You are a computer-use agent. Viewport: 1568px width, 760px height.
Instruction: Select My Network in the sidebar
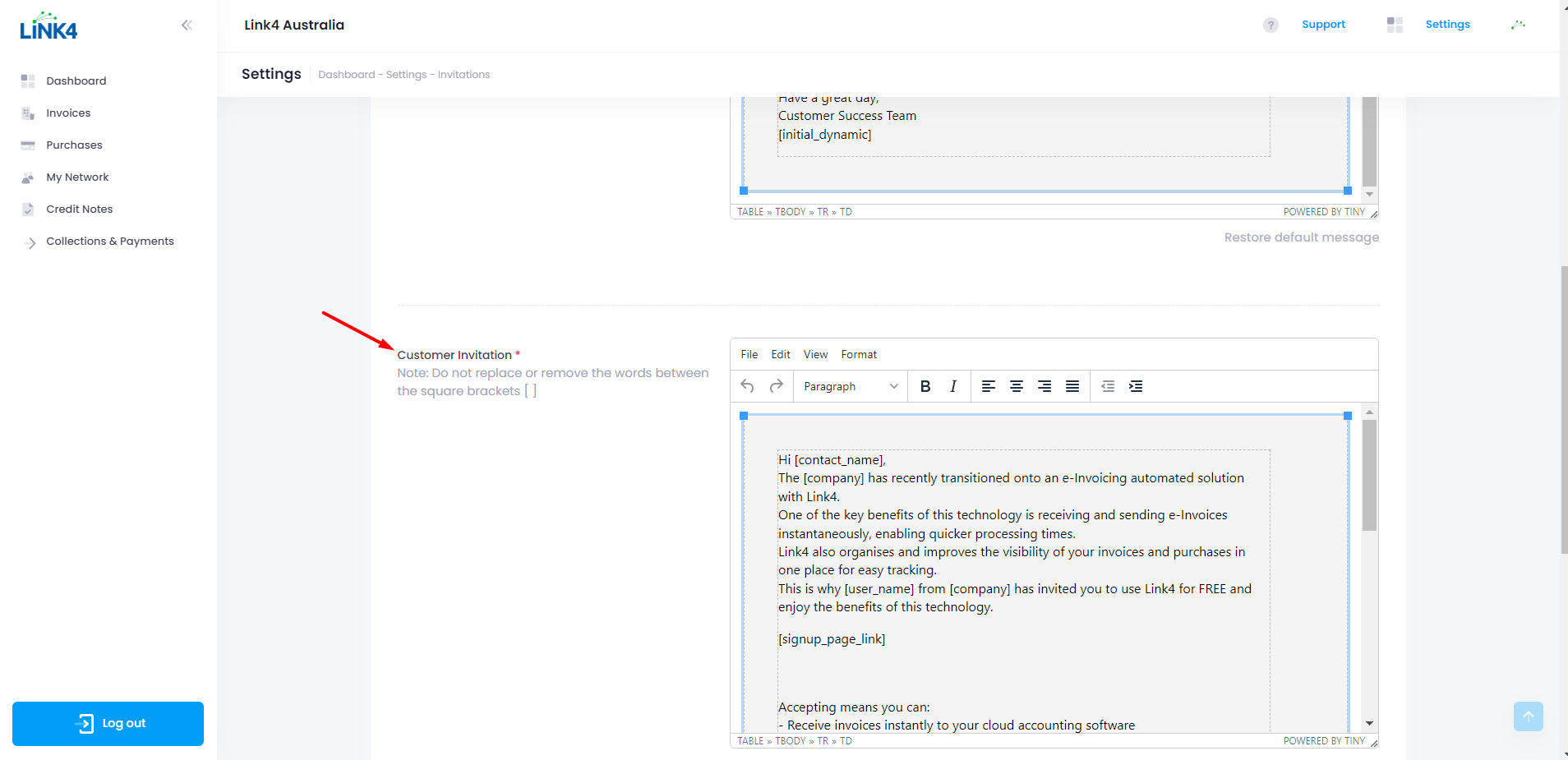tap(77, 177)
